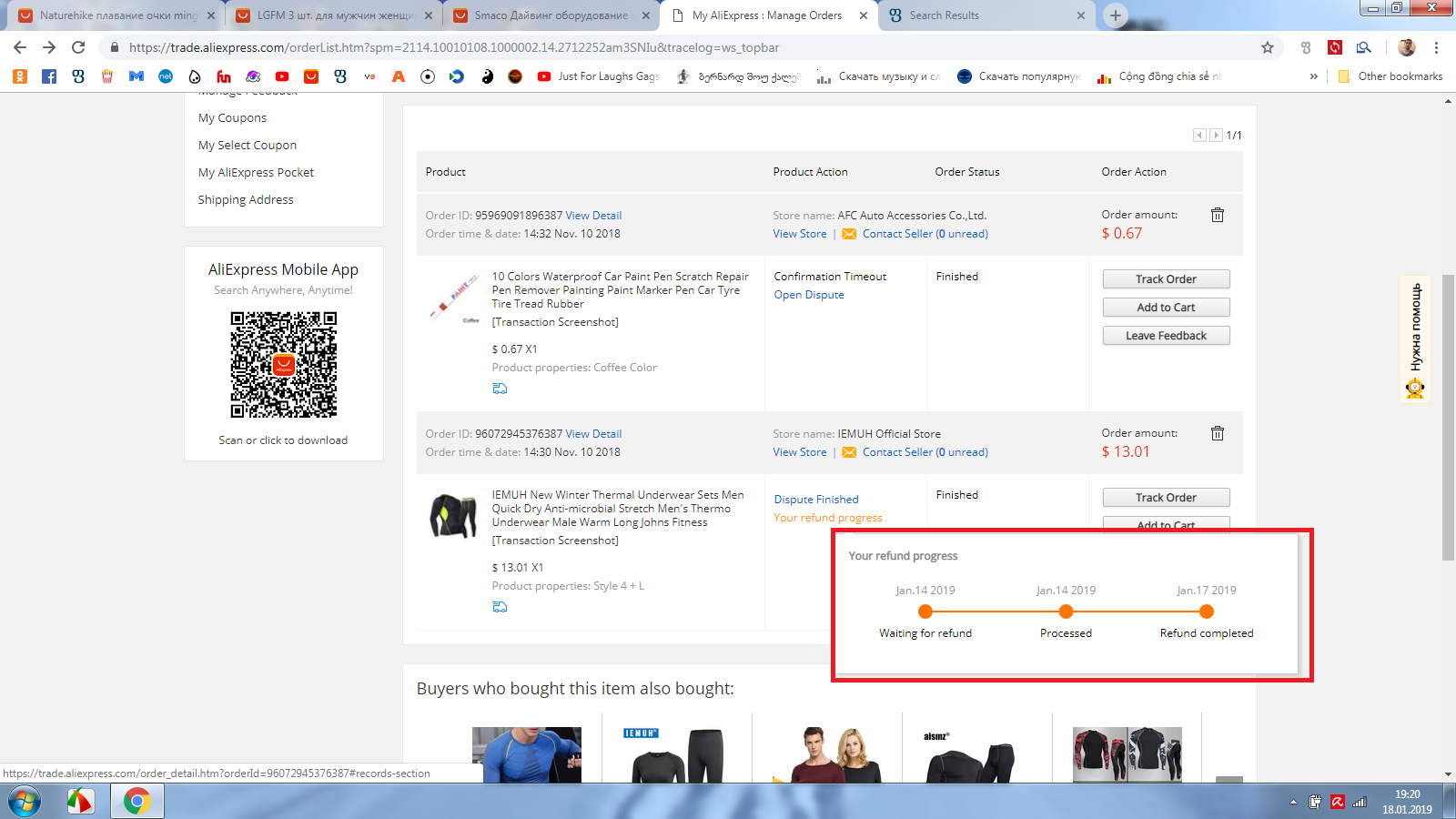Screen dimensions: 1456x819
Task: Open the YouTube bookmark icon beside 'fn'
Action: pos(282,76)
